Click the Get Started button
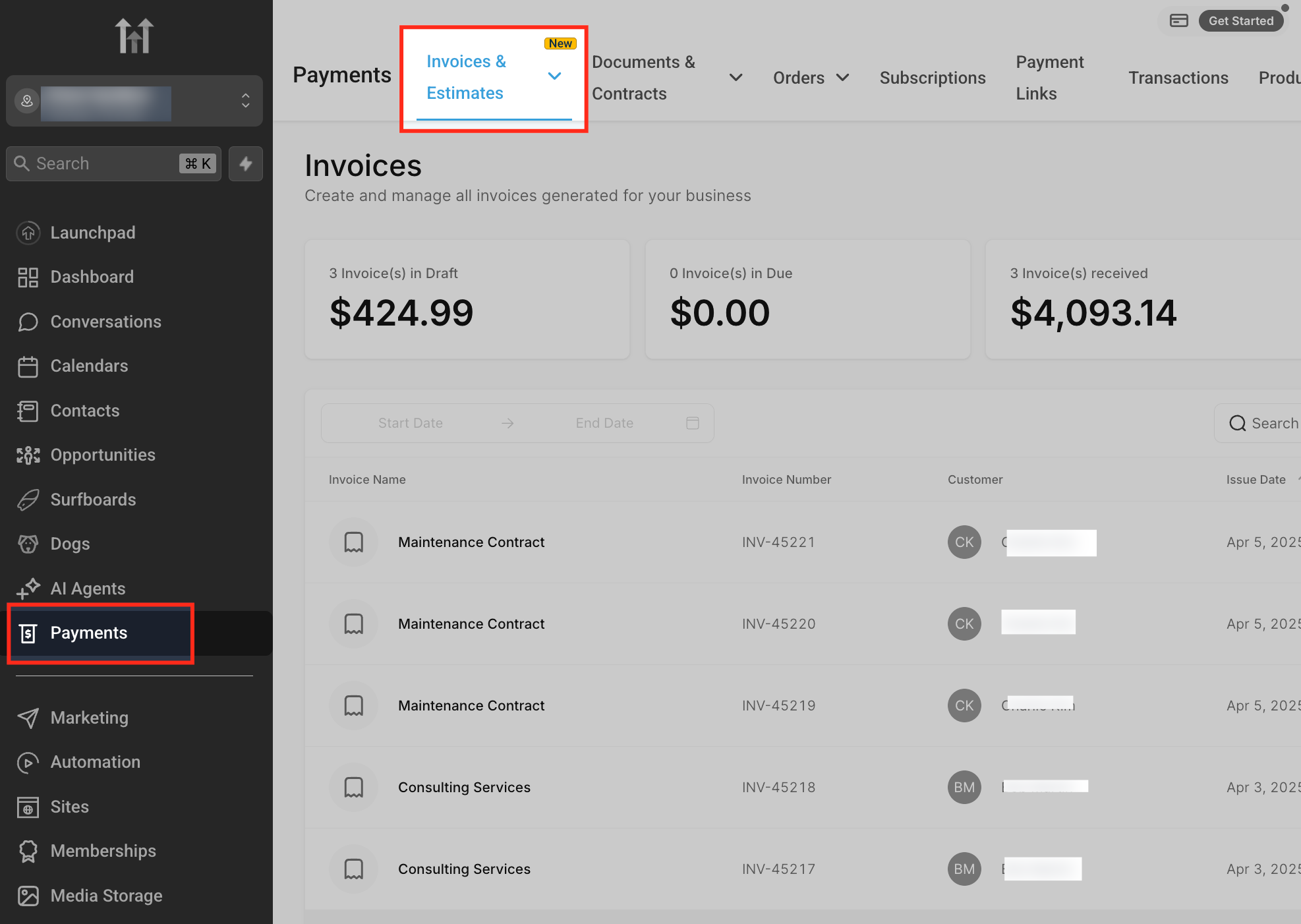1301x924 pixels. [1240, 20]
